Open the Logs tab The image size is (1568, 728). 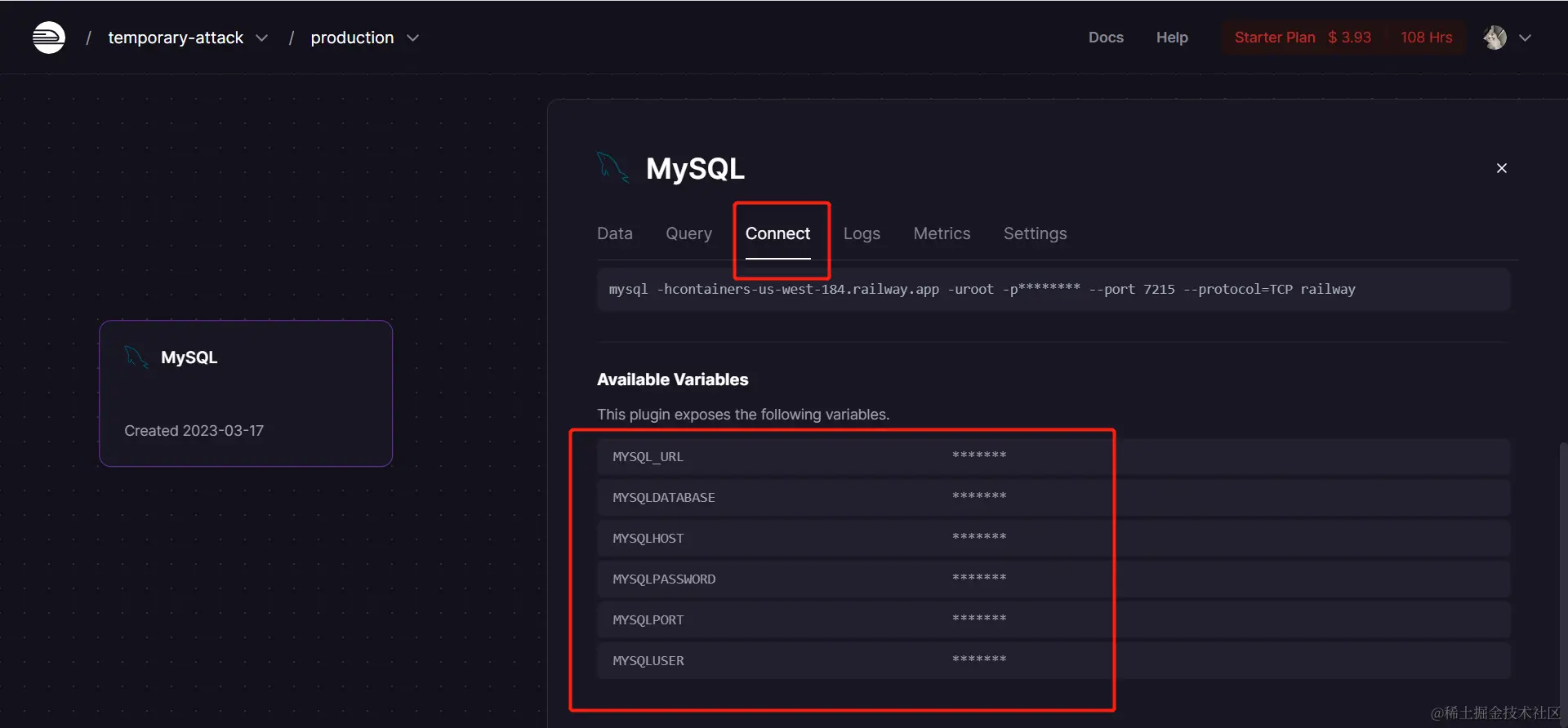coord(862,233)
